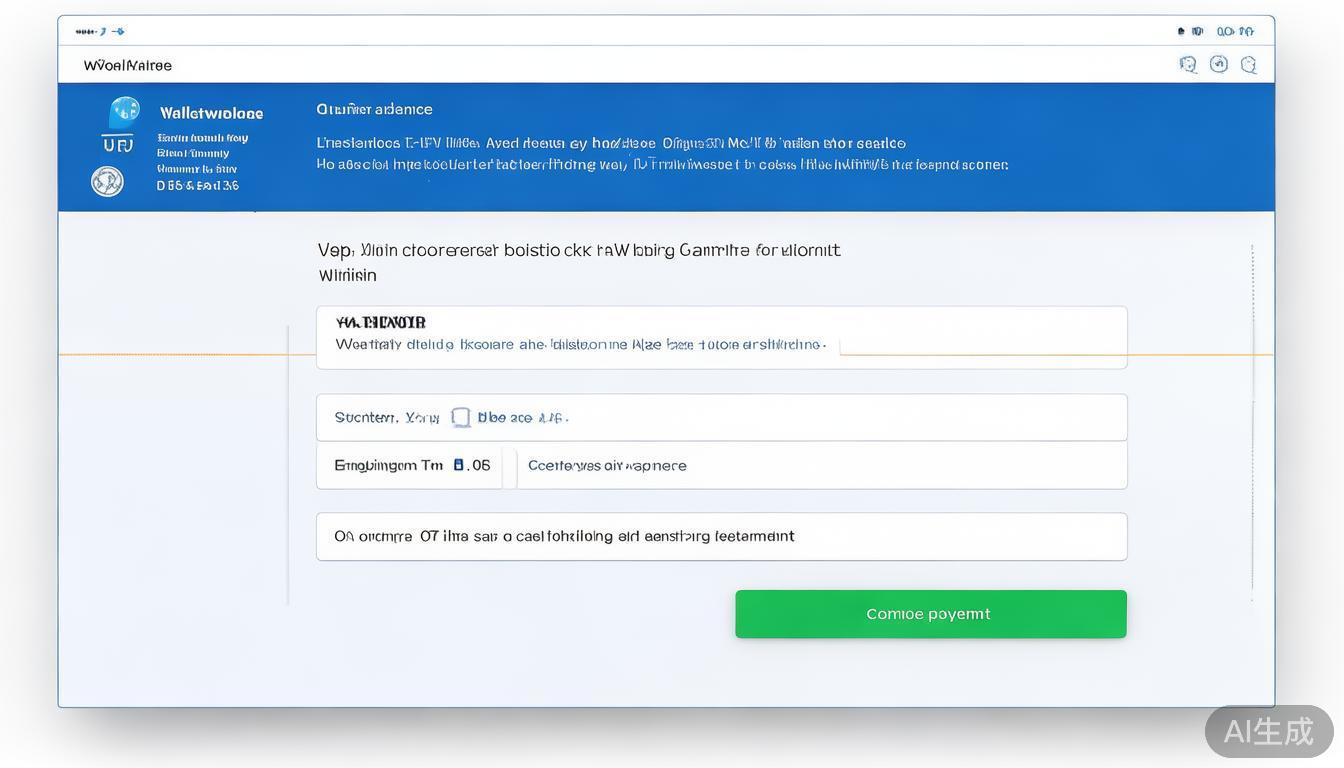Click the 'D66 & Ead 36' header text
The height and width of the screenshot is (768, 1344).
pyautogui.click(x=198, y=185)
